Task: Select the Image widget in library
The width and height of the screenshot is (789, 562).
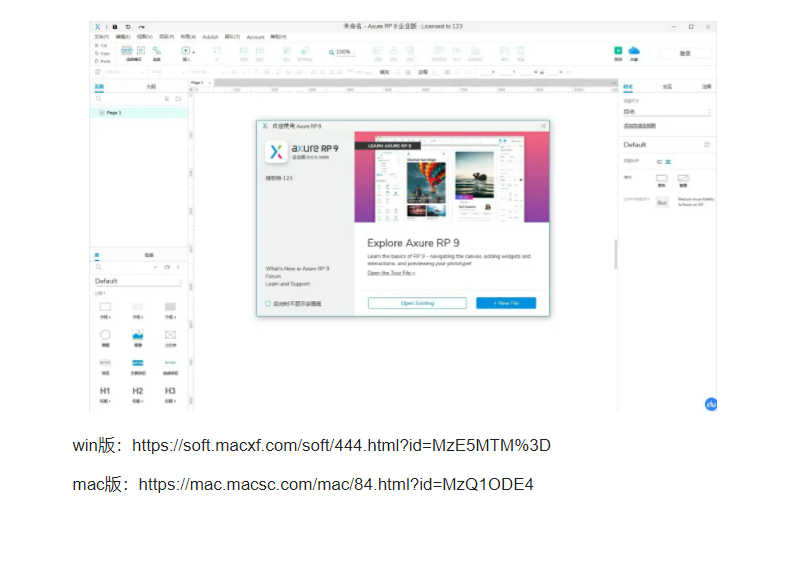Action: coord(138,338)
